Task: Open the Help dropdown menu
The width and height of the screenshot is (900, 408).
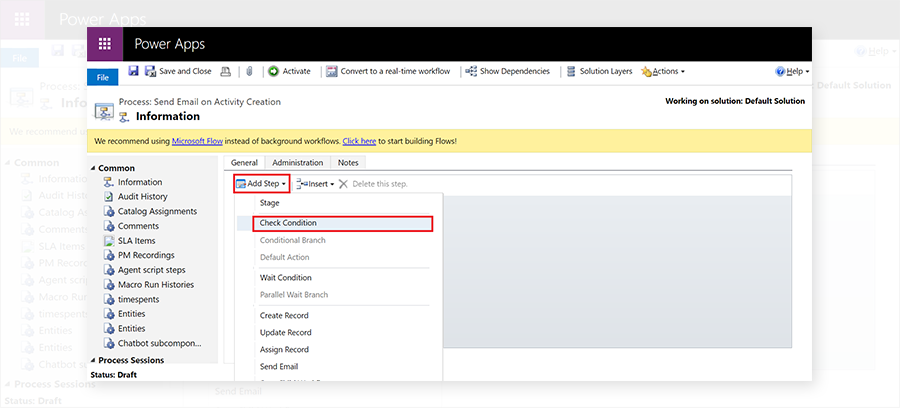Action: click(x=792, y=71)
